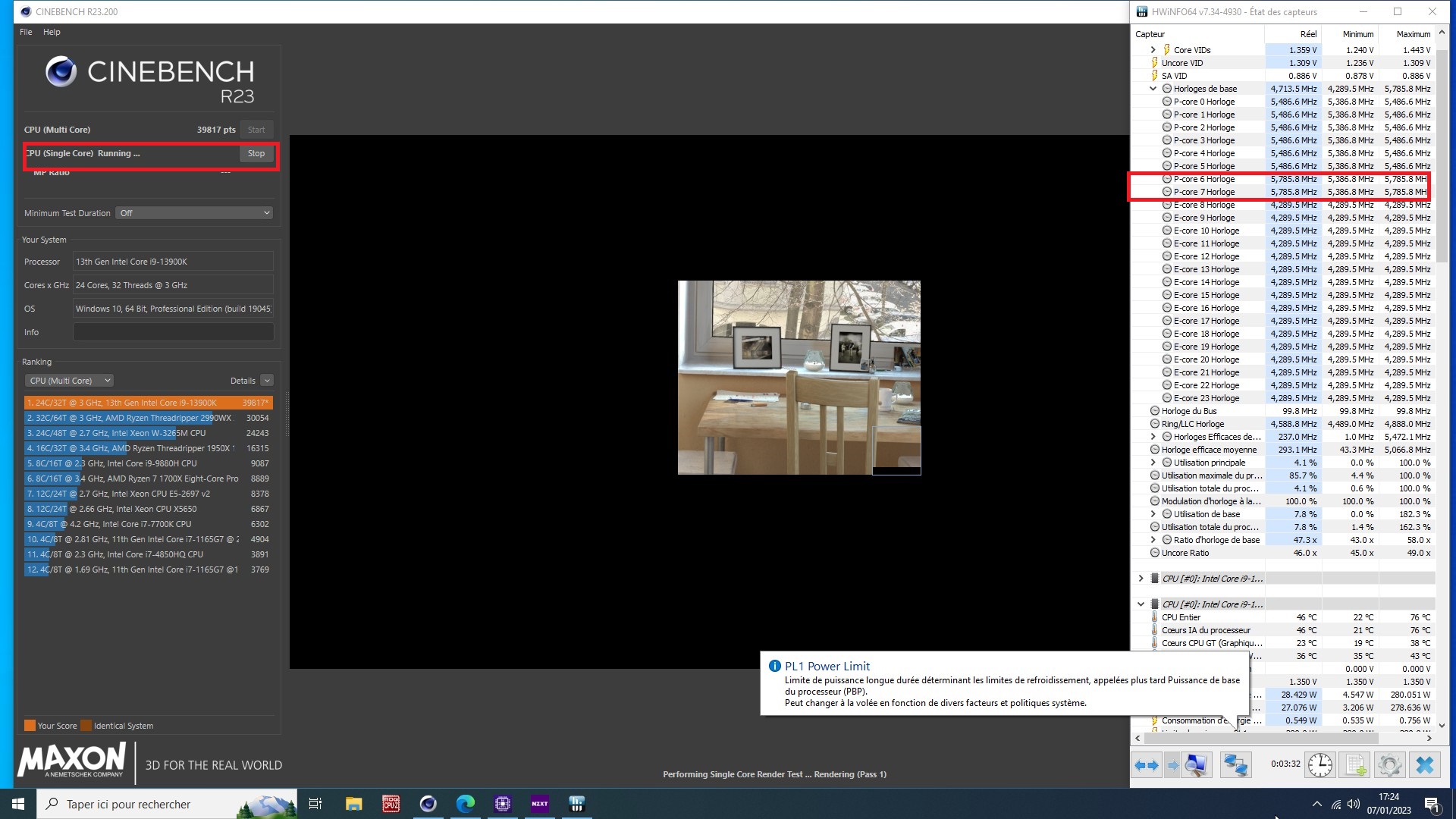Open HWiNFO network monitors toolbar button
1456x819 pixels.
[x=1235, y=765]
